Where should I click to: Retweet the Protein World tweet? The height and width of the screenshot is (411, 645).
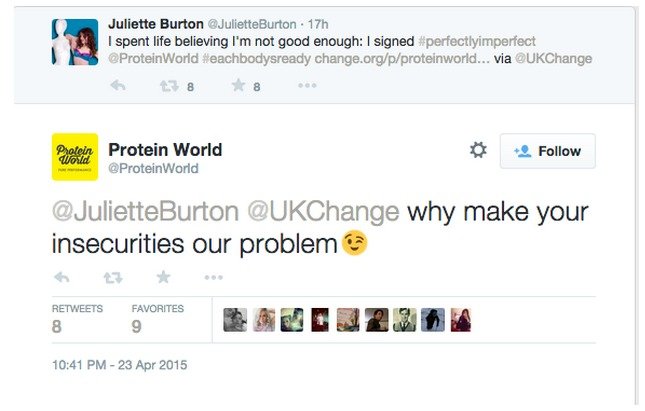(112, 277)
